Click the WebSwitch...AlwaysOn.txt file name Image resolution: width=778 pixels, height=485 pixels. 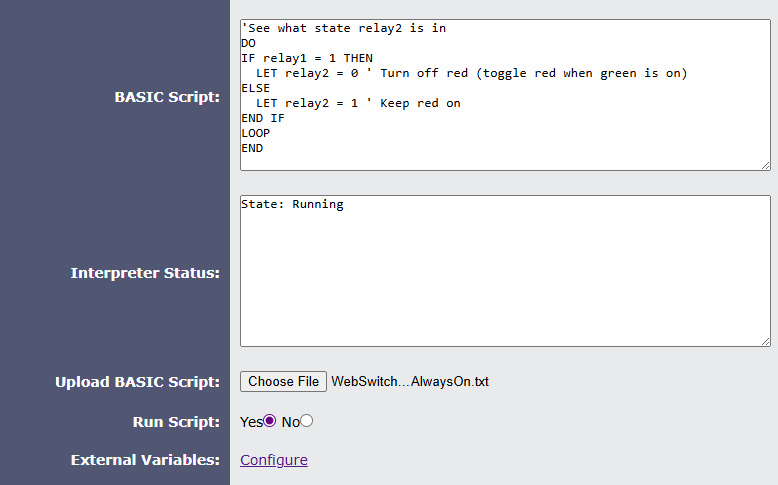410,381
